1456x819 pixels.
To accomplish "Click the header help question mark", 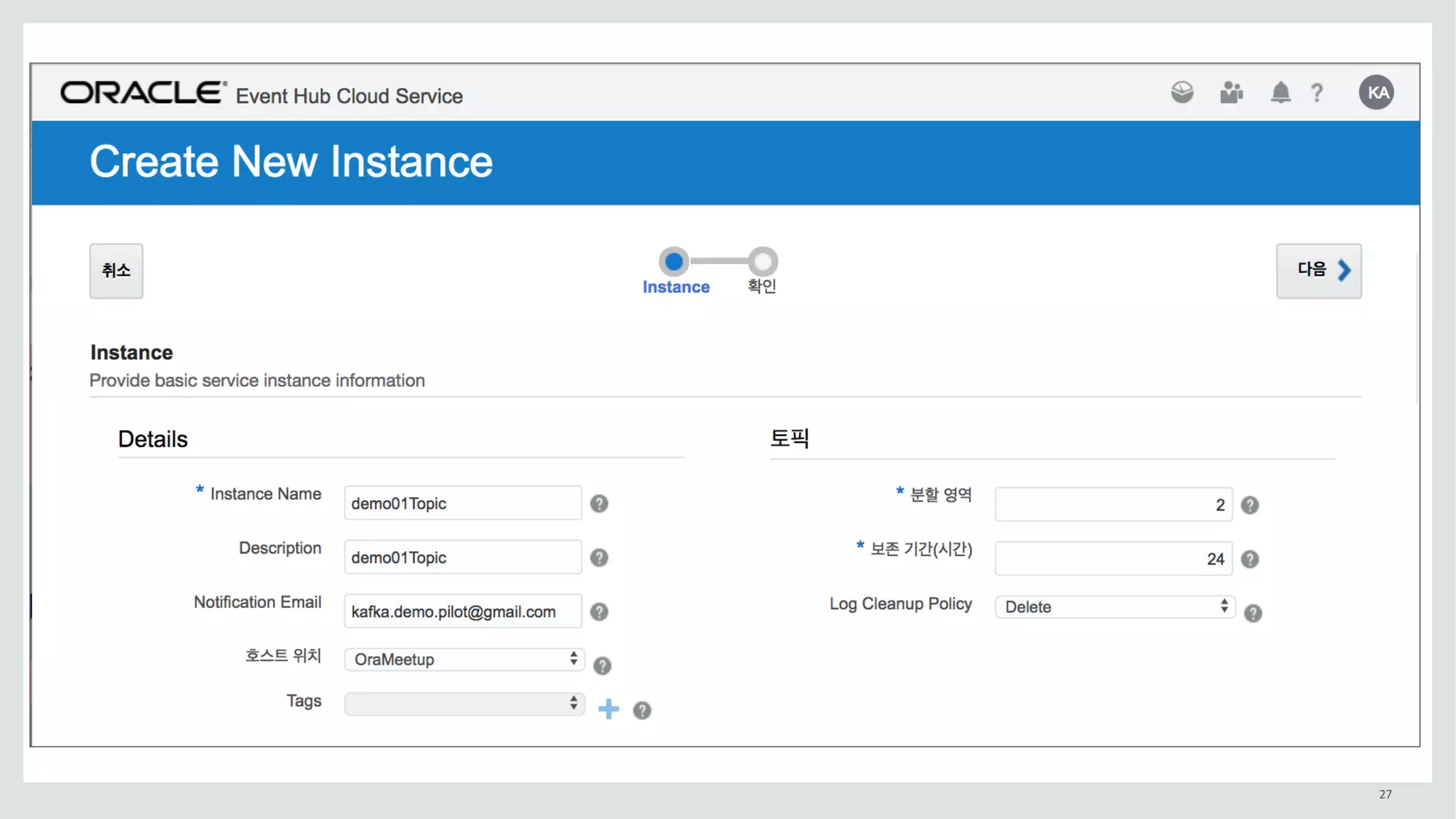I will pyautogui.click(x=1317, y=93).
